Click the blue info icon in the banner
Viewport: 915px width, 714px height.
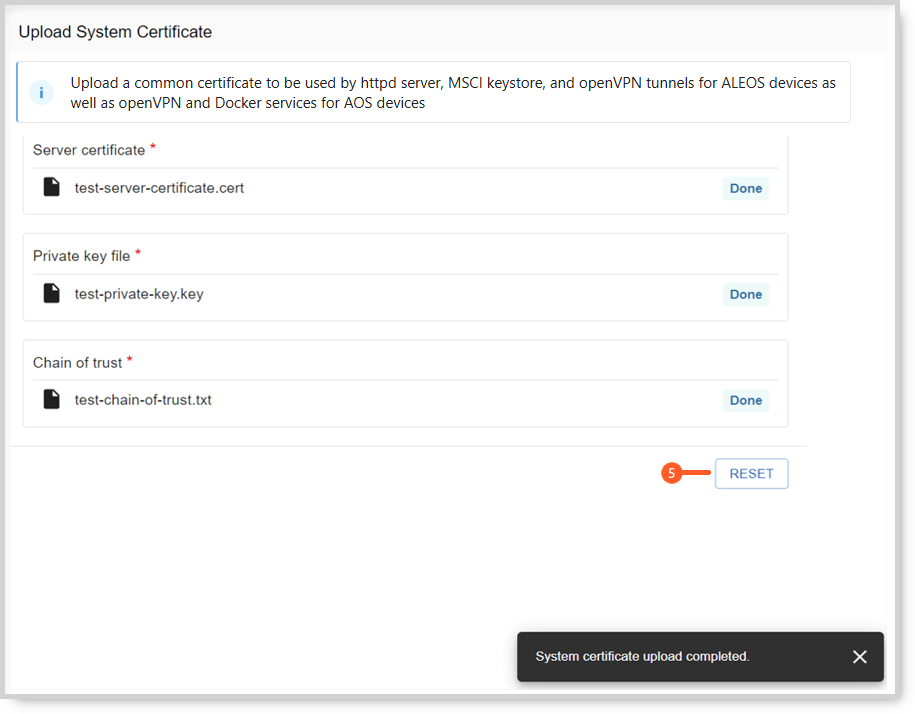click(42, 93)
